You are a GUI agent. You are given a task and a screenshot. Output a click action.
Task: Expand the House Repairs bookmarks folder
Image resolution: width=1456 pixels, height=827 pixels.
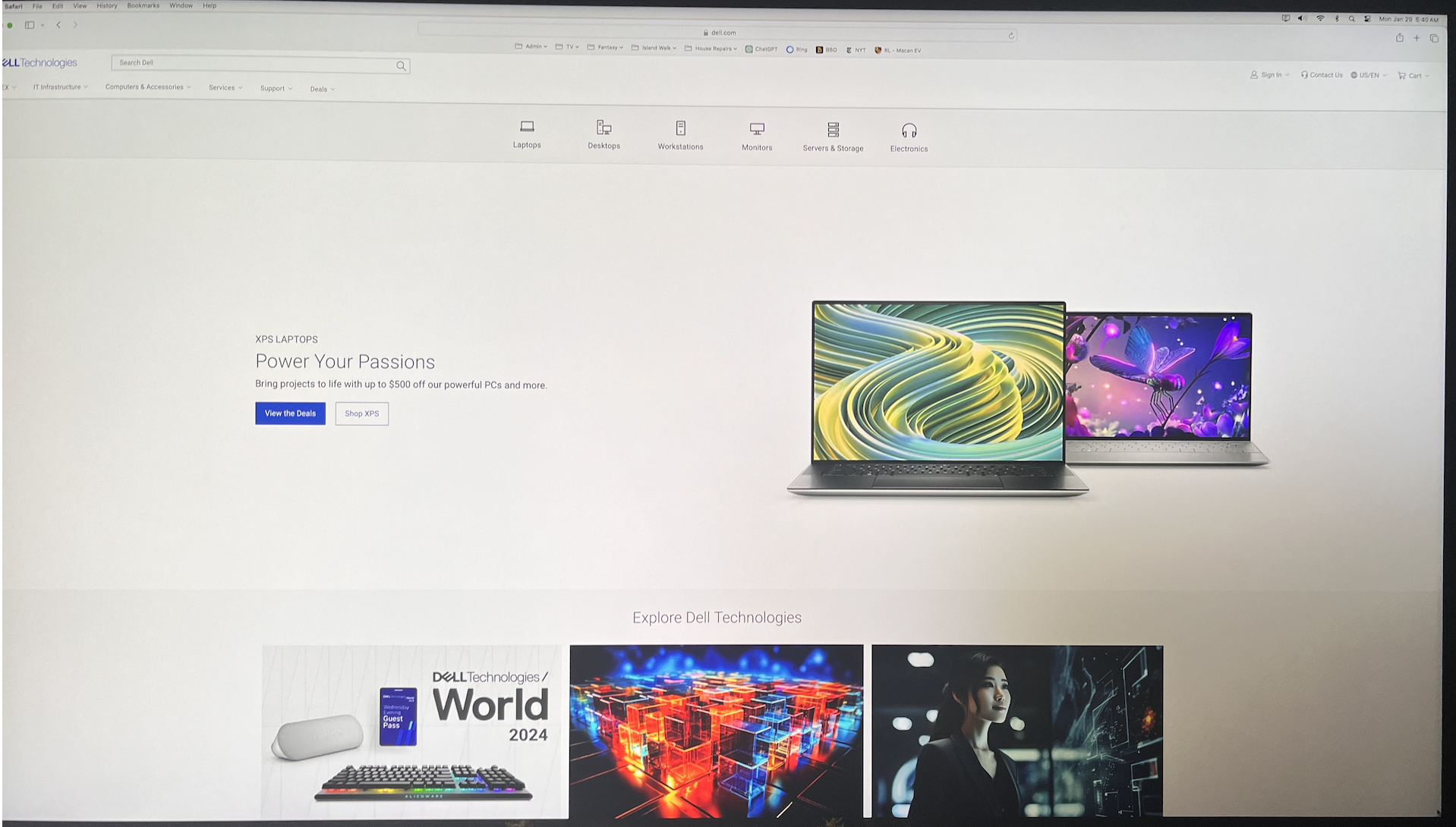point(711,49)
